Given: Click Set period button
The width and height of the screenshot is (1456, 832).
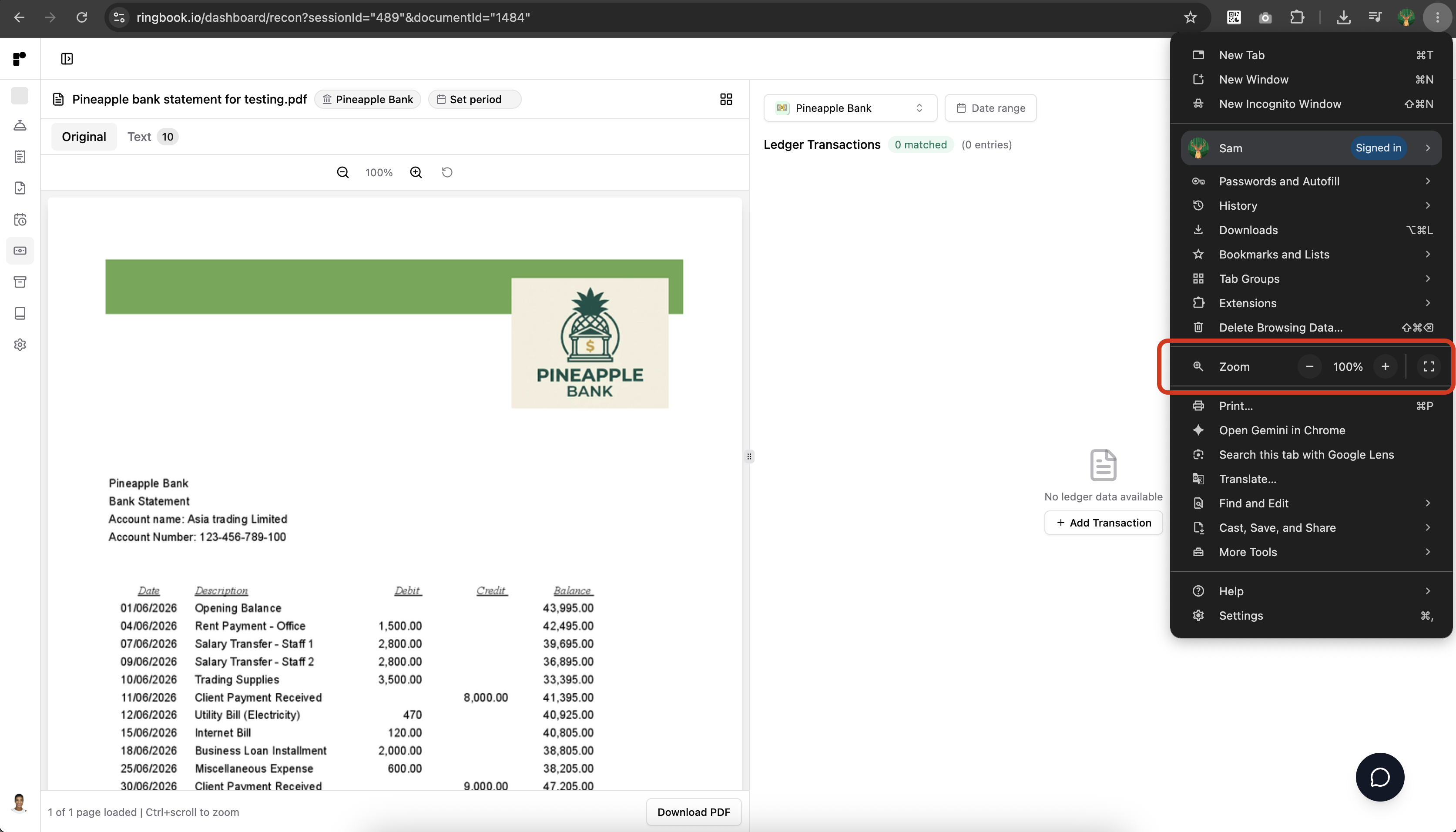Looking at the screenshot, I should [474, 99].
